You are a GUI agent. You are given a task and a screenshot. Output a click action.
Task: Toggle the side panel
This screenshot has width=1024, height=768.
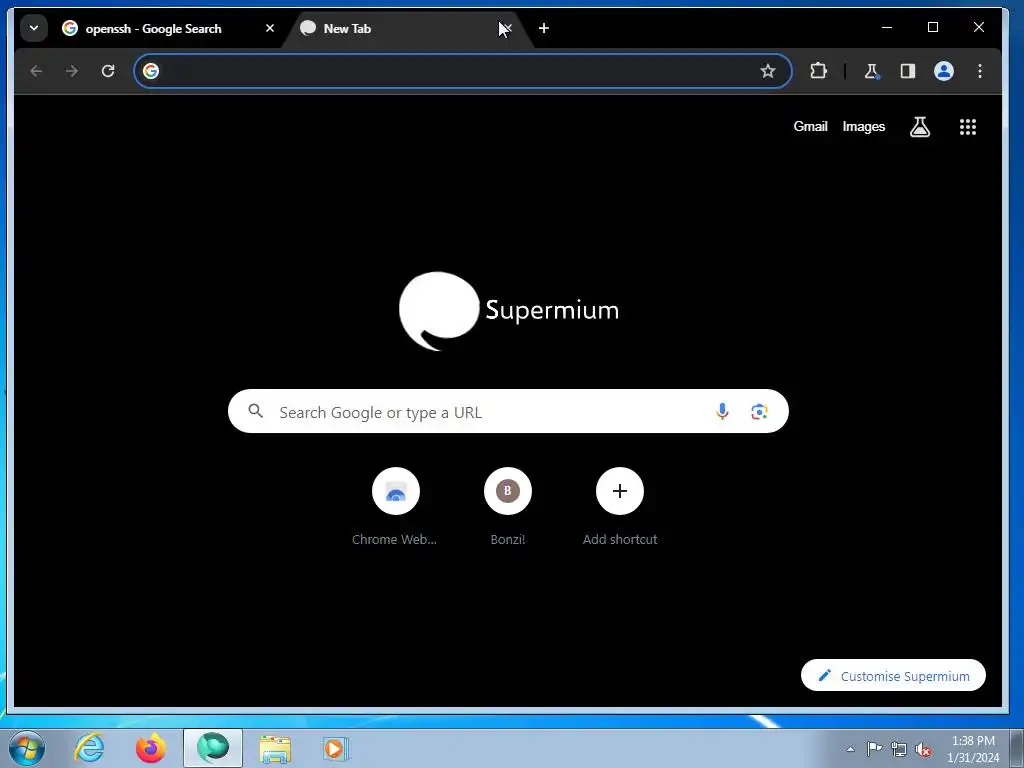pos(908,71)
